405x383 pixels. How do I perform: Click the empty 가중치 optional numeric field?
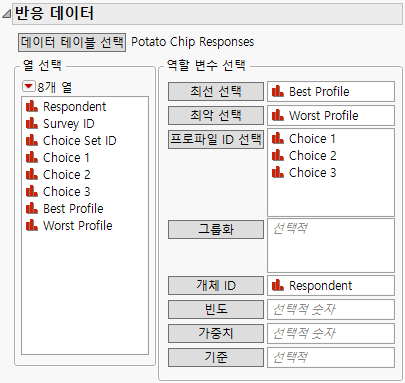(331, 333)
